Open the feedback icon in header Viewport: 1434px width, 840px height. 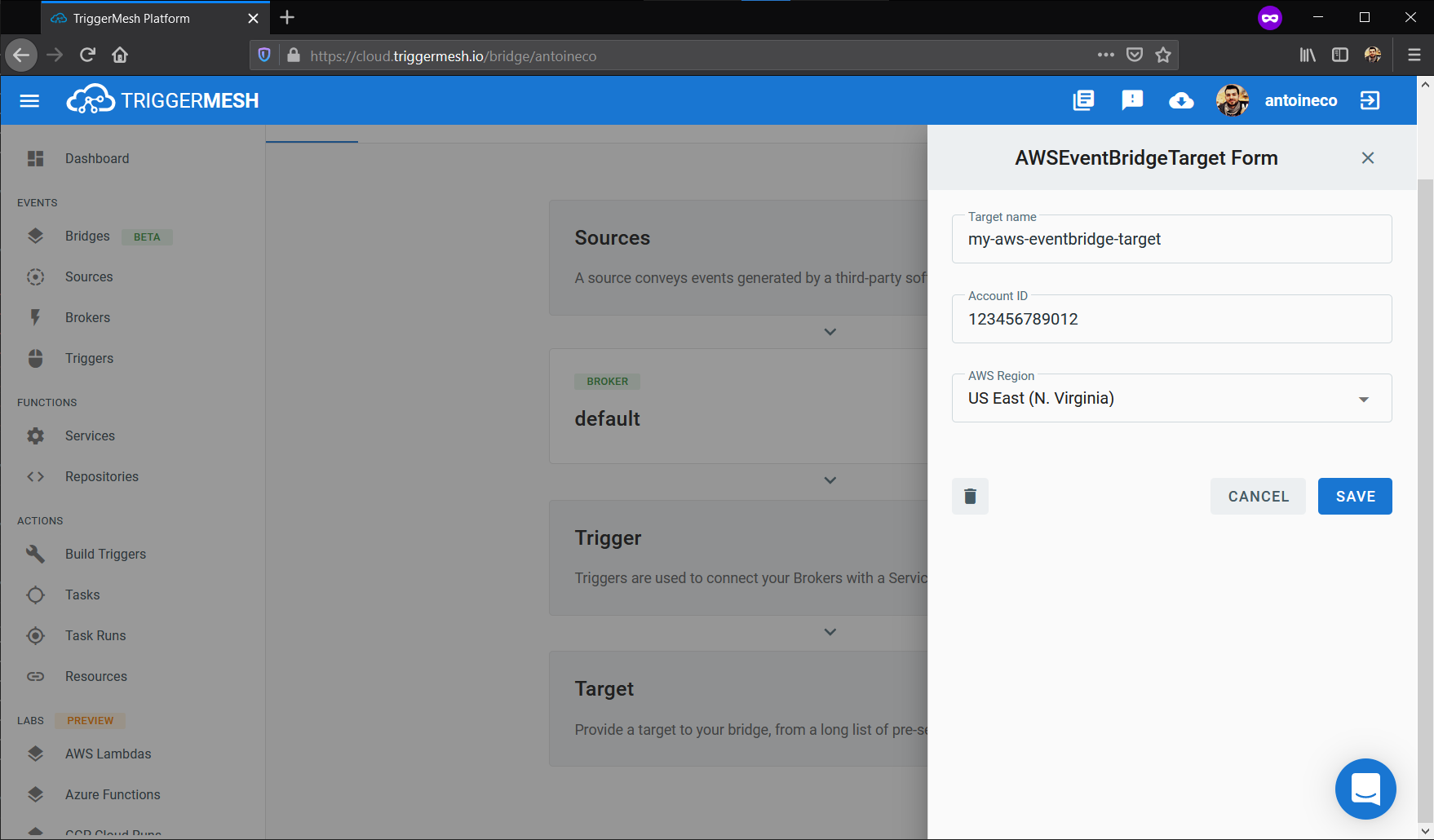(1132, 100)
